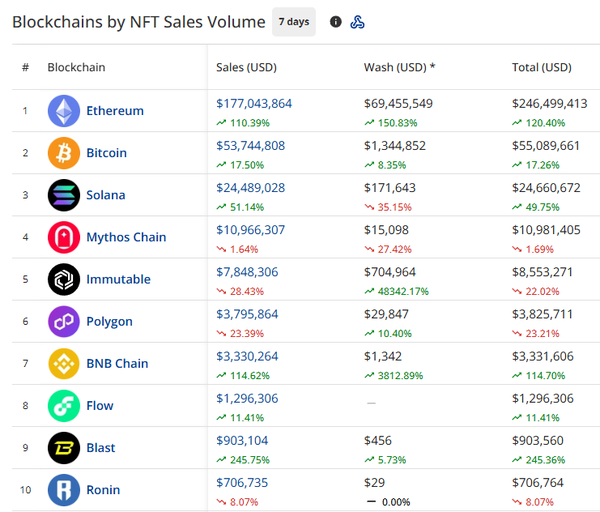Click the Ronin logo icon
Viewport: 600px width, 512px height.
[x=64, y=490]
